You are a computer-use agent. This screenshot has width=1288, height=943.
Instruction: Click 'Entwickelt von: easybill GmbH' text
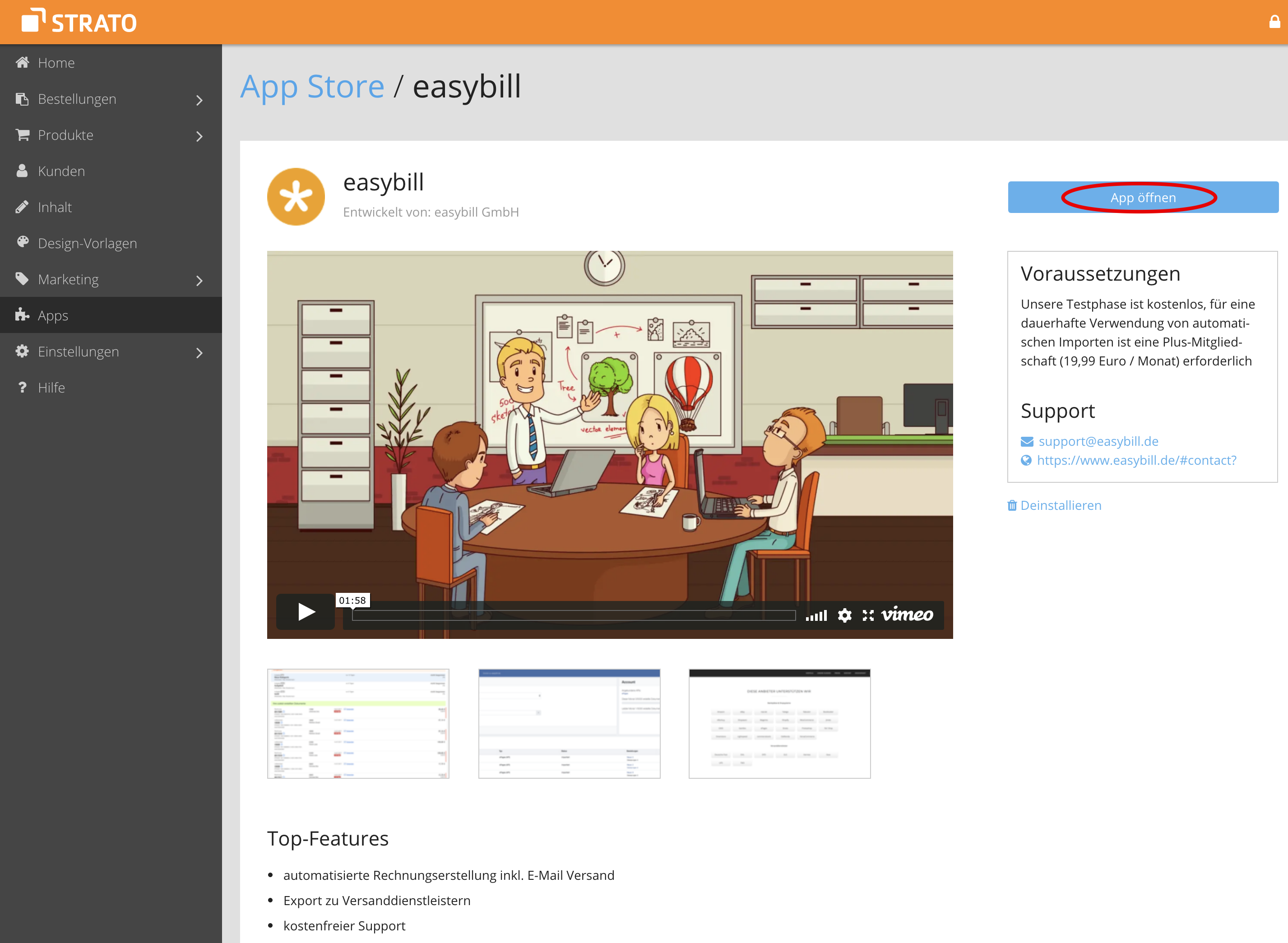point(431,213)
